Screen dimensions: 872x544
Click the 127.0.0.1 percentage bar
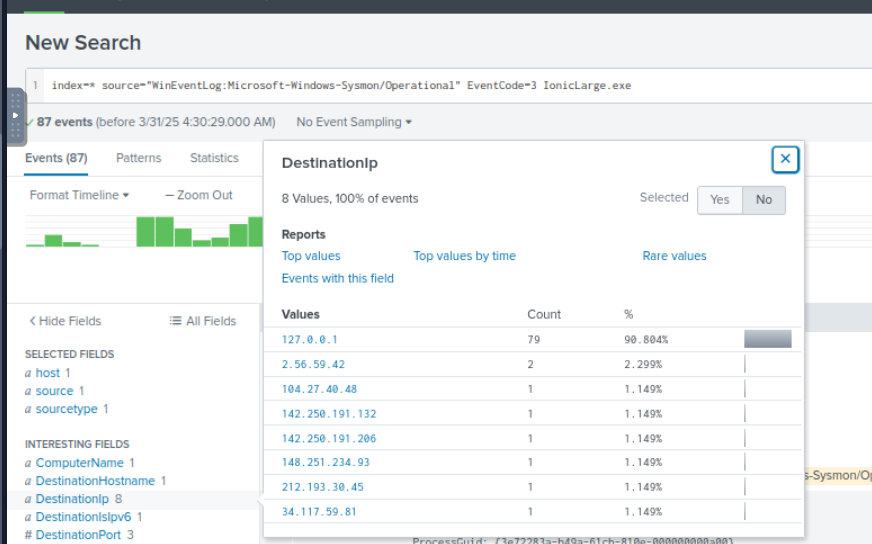coord(767,340)
